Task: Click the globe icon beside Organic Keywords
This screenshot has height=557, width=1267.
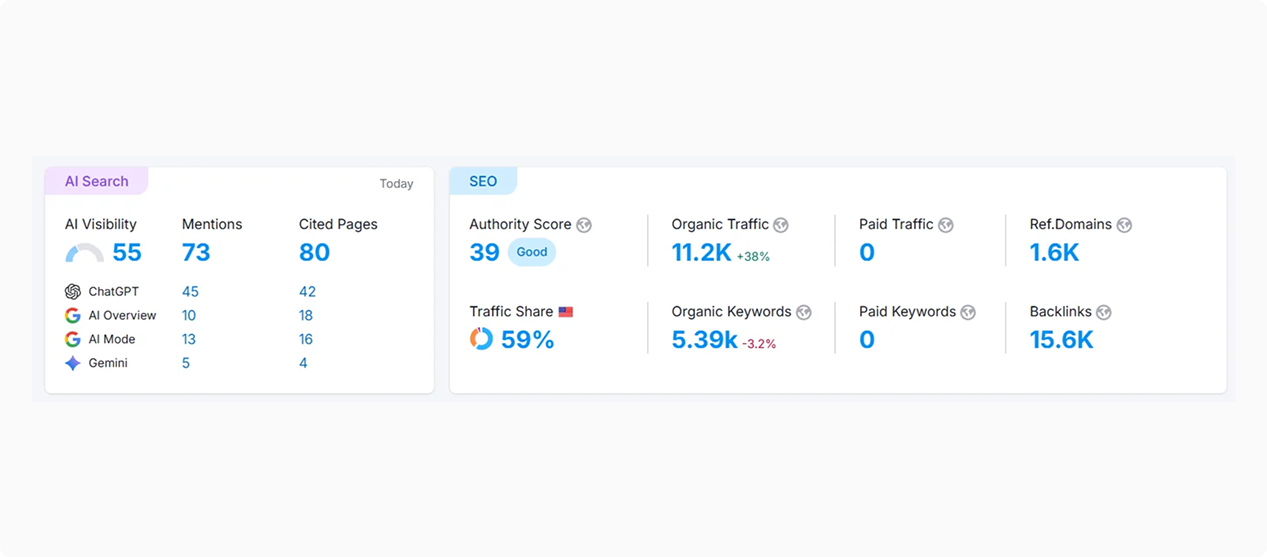Action: [803, 312]
